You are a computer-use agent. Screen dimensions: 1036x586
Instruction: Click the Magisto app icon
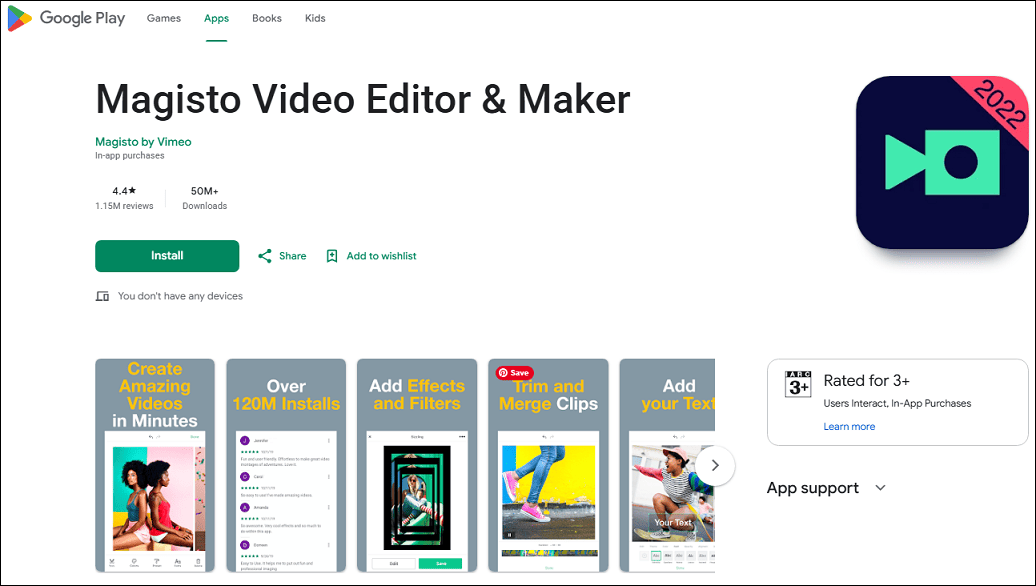pos(942,163)
